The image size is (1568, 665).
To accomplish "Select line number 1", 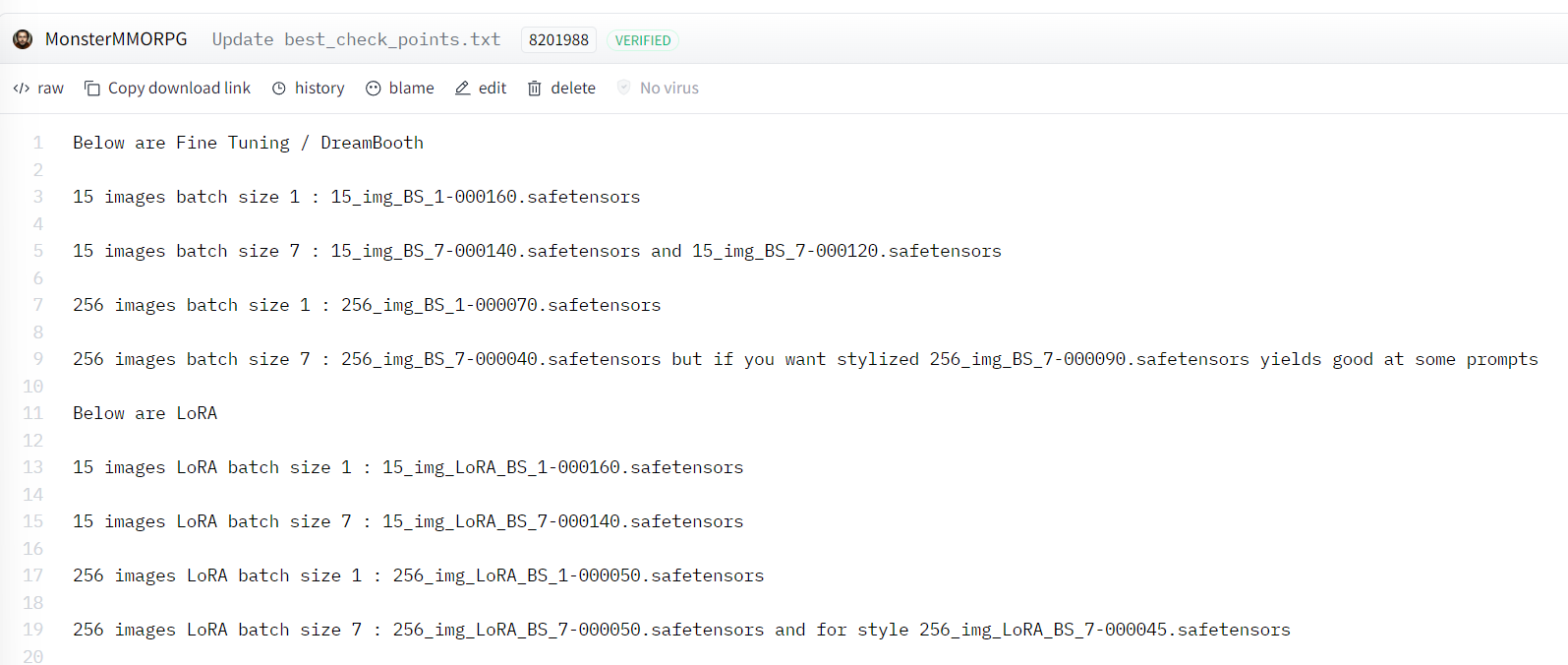I will click(x=38, y=143).
